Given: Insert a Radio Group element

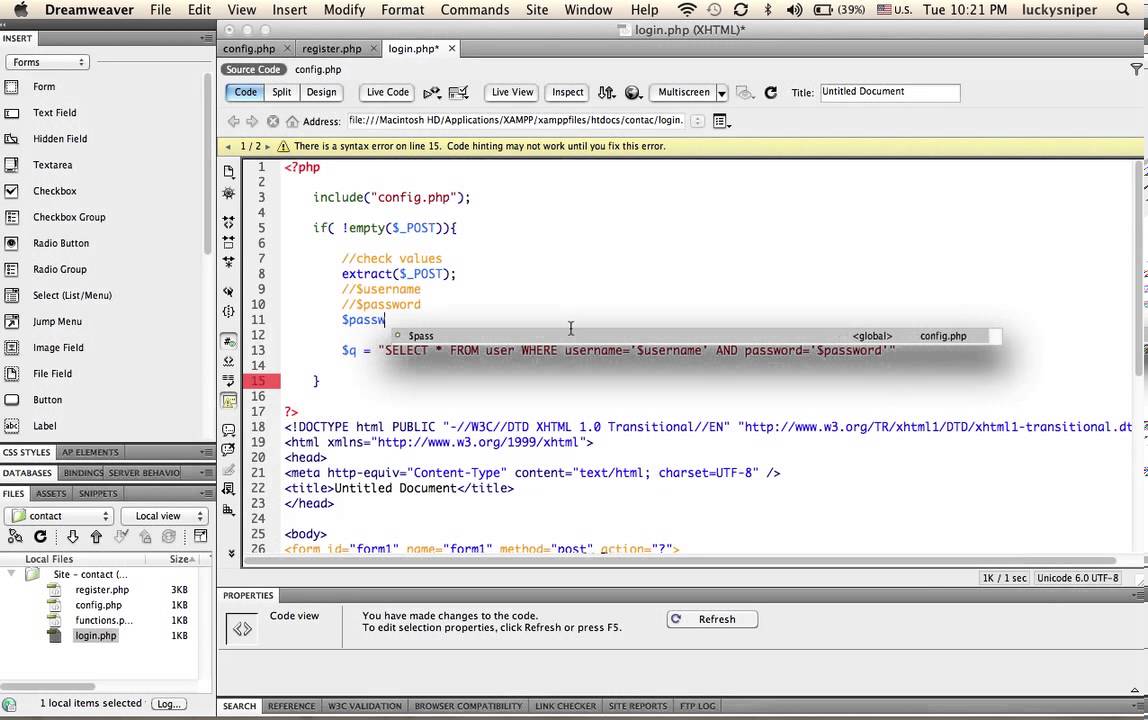Looking at the screenshot, I should click(x=59, y=270).
